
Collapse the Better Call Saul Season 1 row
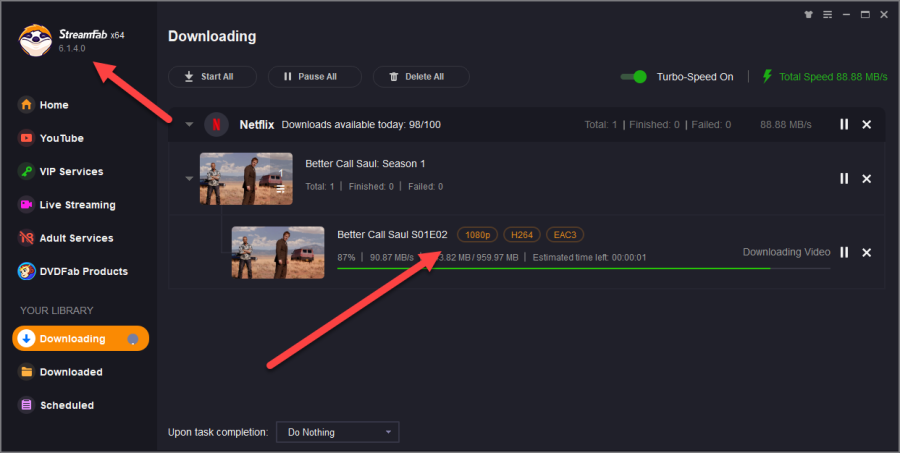click(189, 179)
